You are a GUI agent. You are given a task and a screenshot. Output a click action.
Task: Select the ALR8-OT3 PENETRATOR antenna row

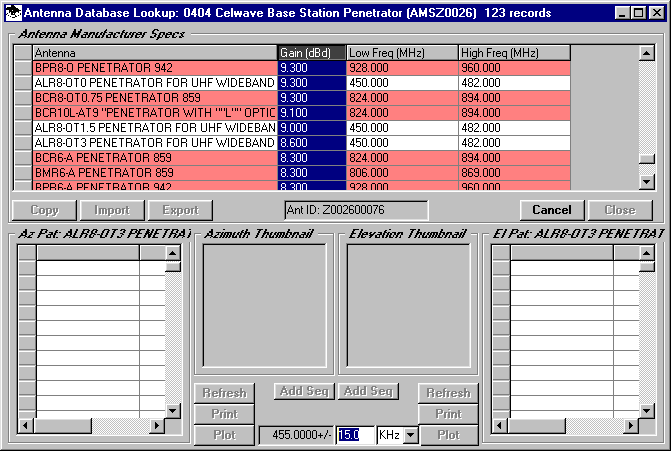coord(292,142)
